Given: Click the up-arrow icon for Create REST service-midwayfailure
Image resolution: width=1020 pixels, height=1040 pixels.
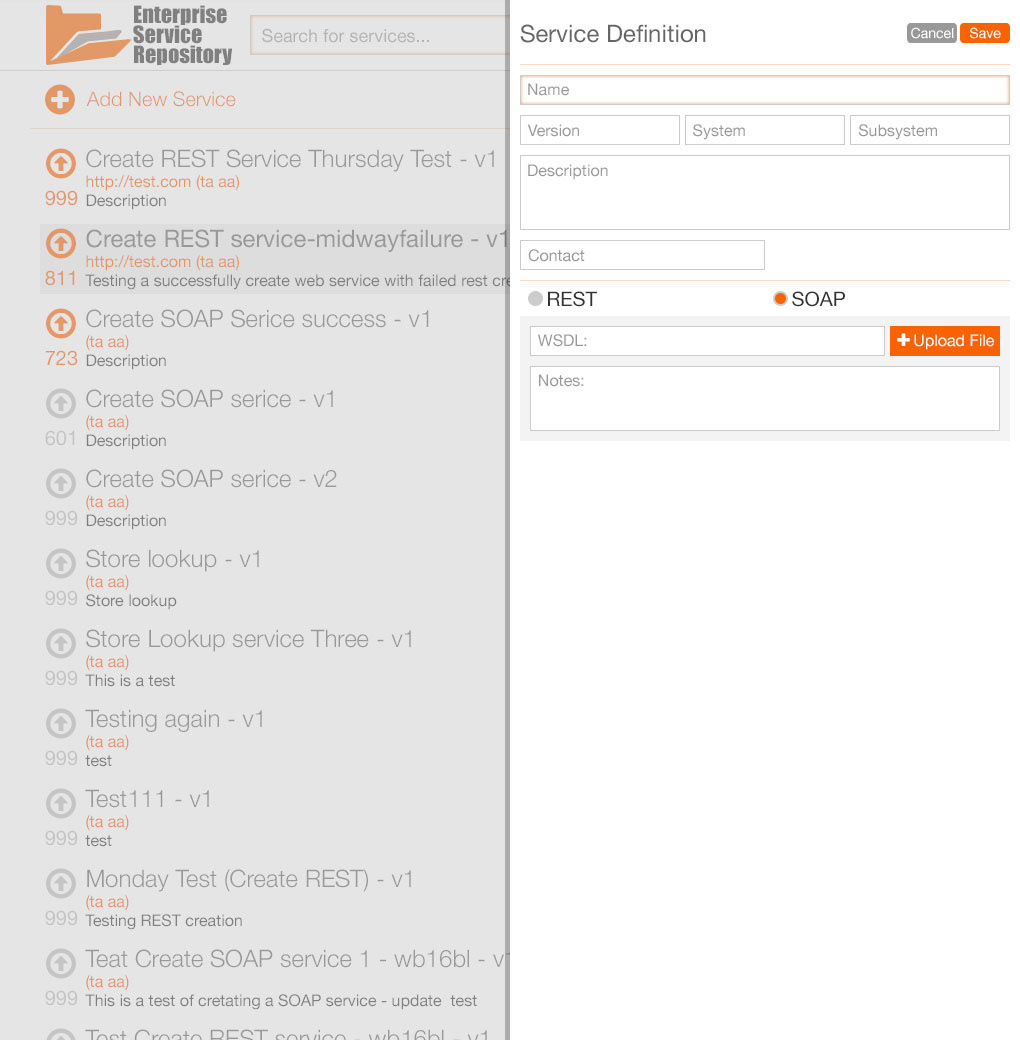Looking at the screenshot, I should [60, 243].
